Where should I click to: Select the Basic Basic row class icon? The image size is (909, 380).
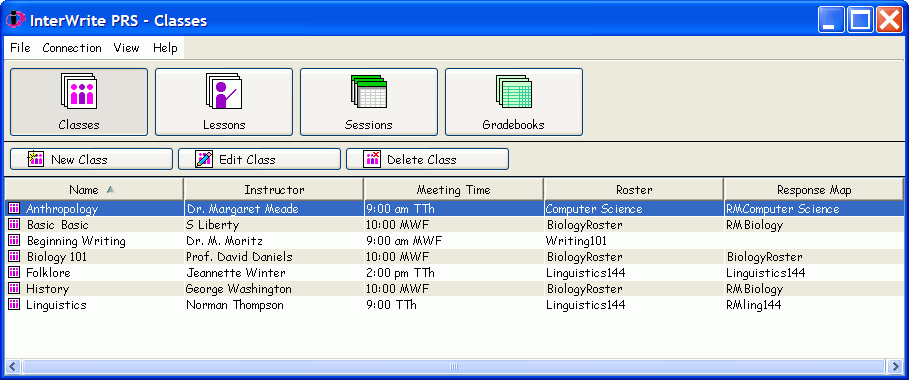pos(14,225)
